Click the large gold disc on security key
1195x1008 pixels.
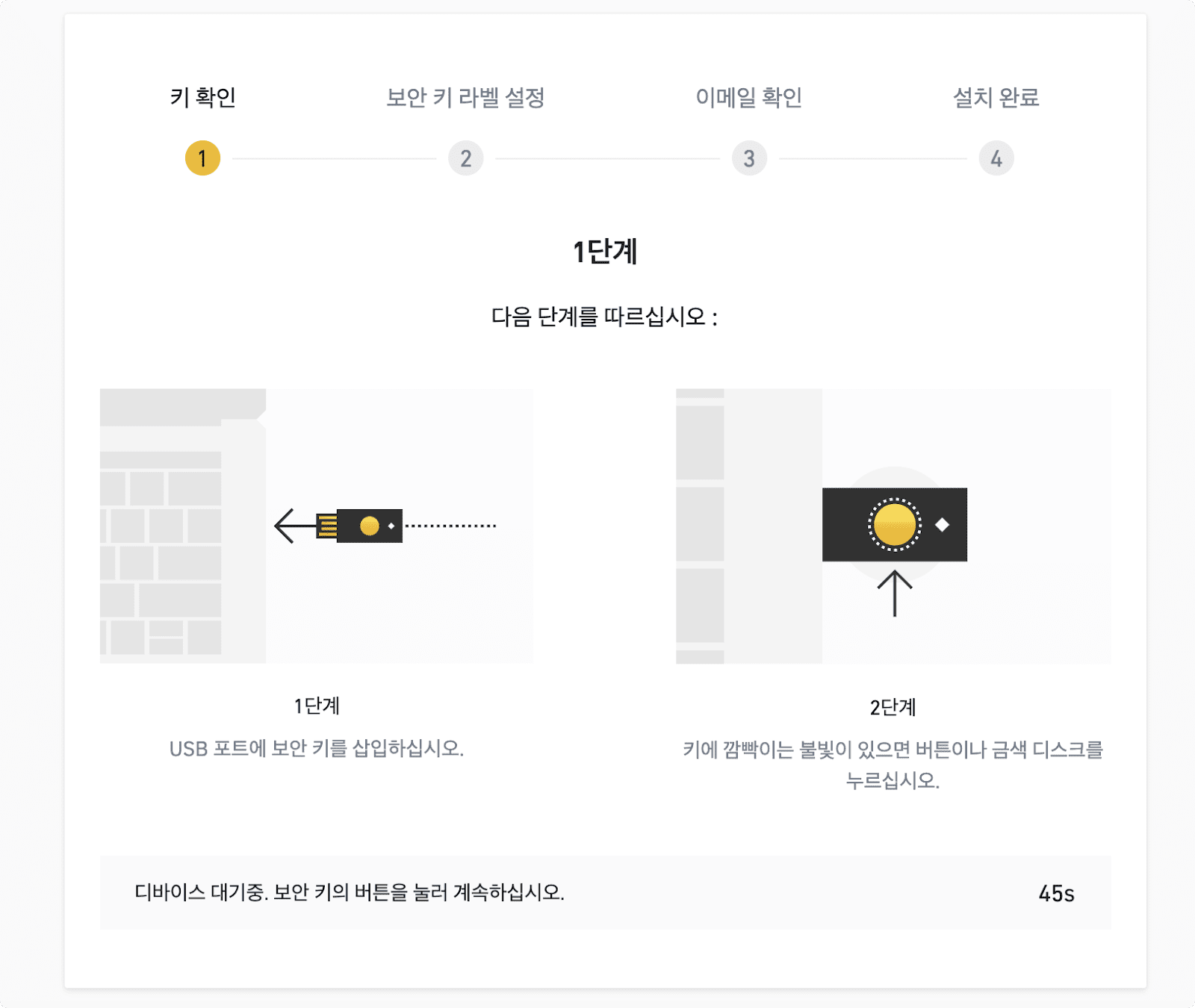point(894,525)
